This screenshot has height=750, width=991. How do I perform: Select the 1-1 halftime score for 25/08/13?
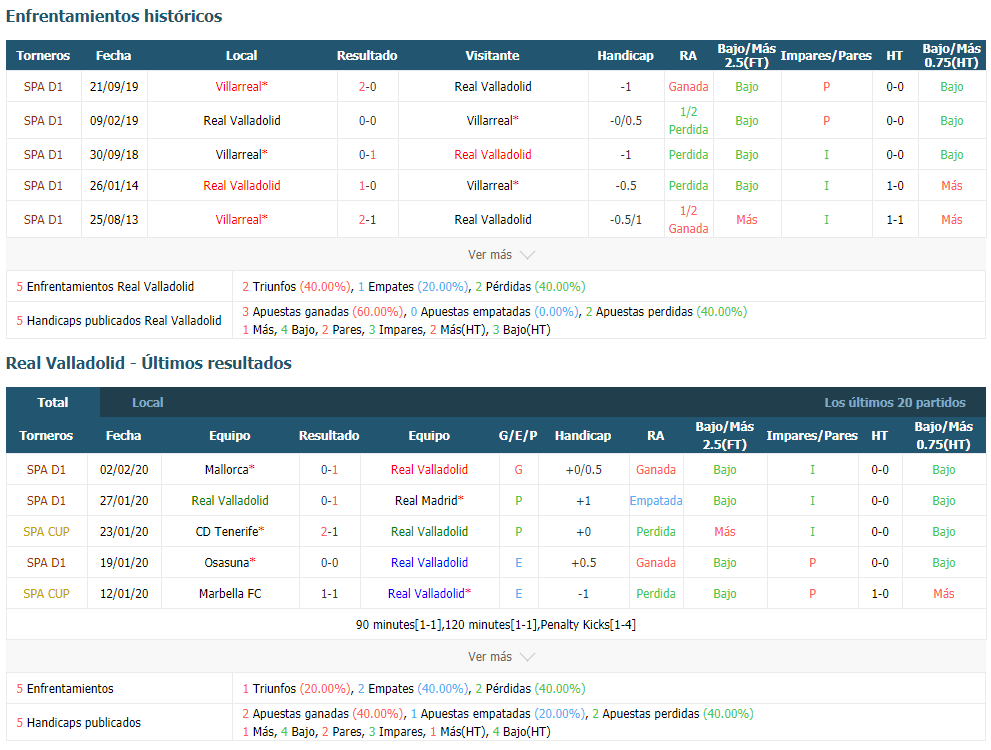tap(894, 220)
